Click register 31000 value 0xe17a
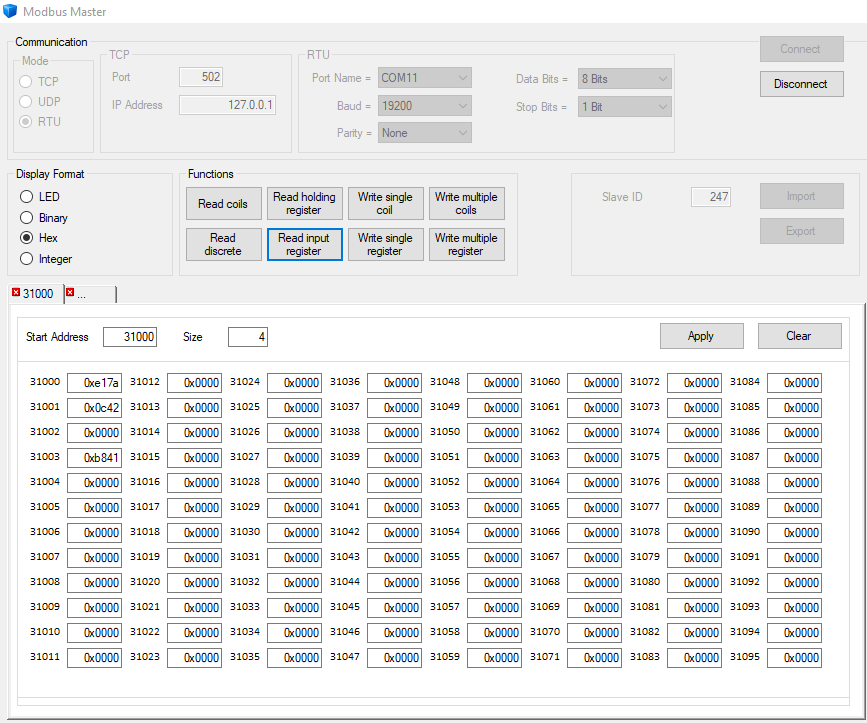Screen dimensions: 867x723 click(x=95, y=383)
